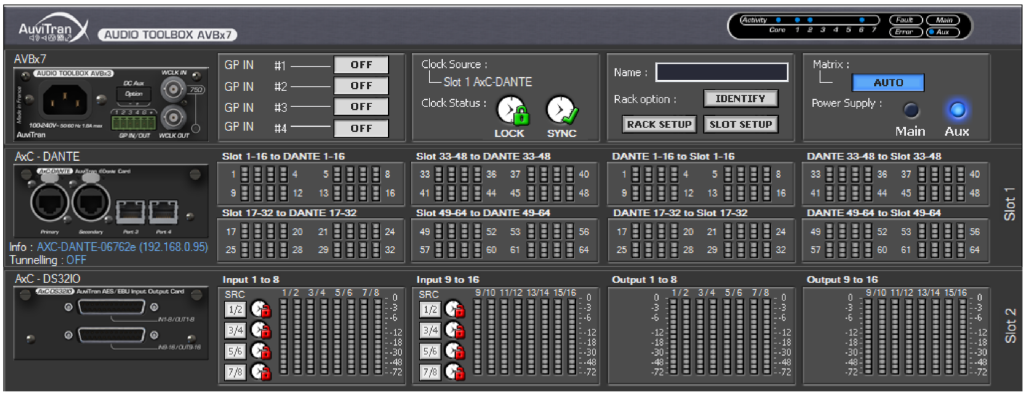1024x395 pixels.
Task: Open SLOT SETUP
Action: click(x=741, y=124)
